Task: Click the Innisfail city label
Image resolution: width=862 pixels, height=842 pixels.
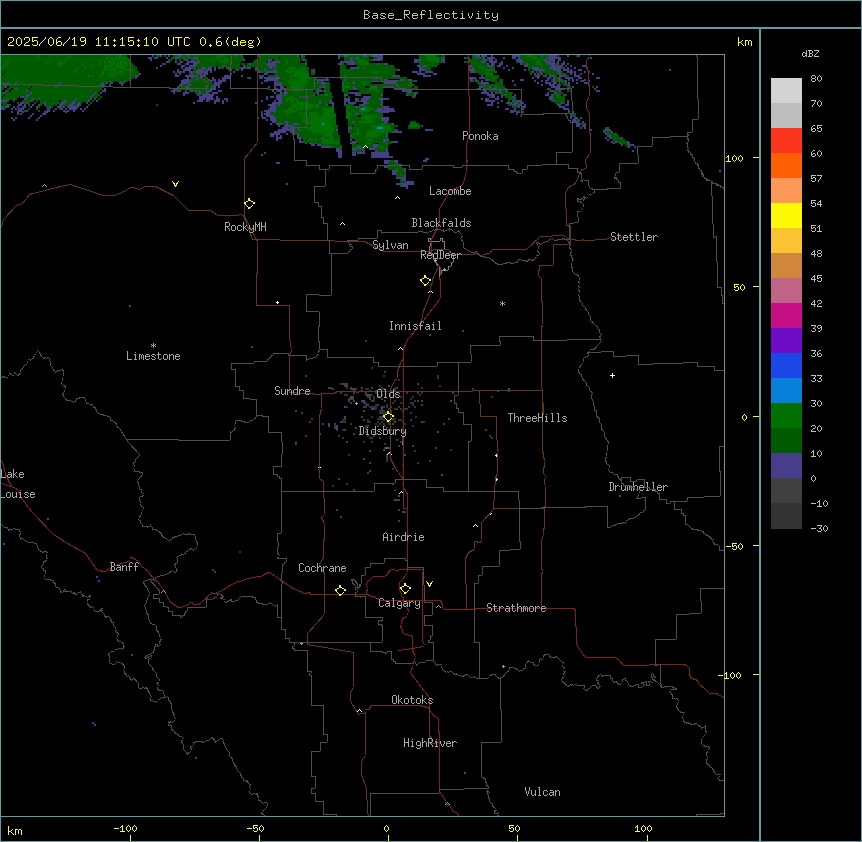Action: pyautogui.click(x=415, y=326)
